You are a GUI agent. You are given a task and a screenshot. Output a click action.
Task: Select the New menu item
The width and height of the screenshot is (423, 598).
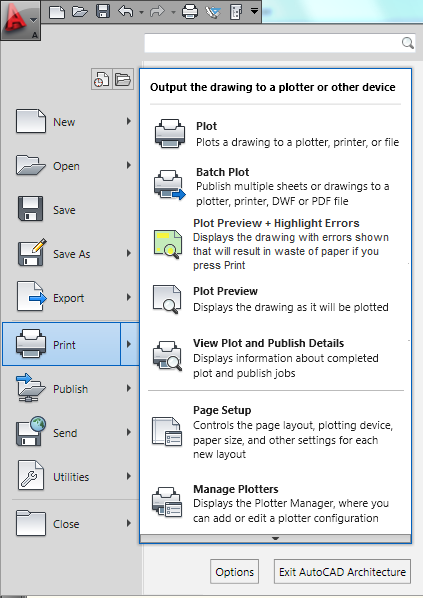click(64, 122)
